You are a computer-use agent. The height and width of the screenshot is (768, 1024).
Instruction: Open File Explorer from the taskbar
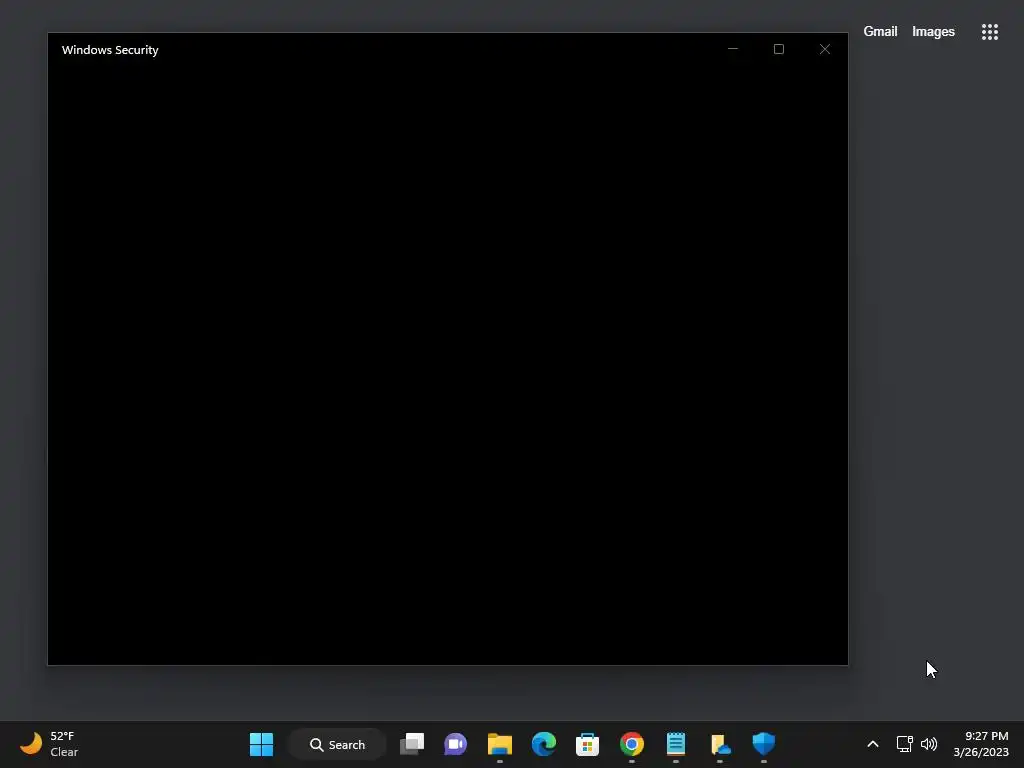(500, 744)
